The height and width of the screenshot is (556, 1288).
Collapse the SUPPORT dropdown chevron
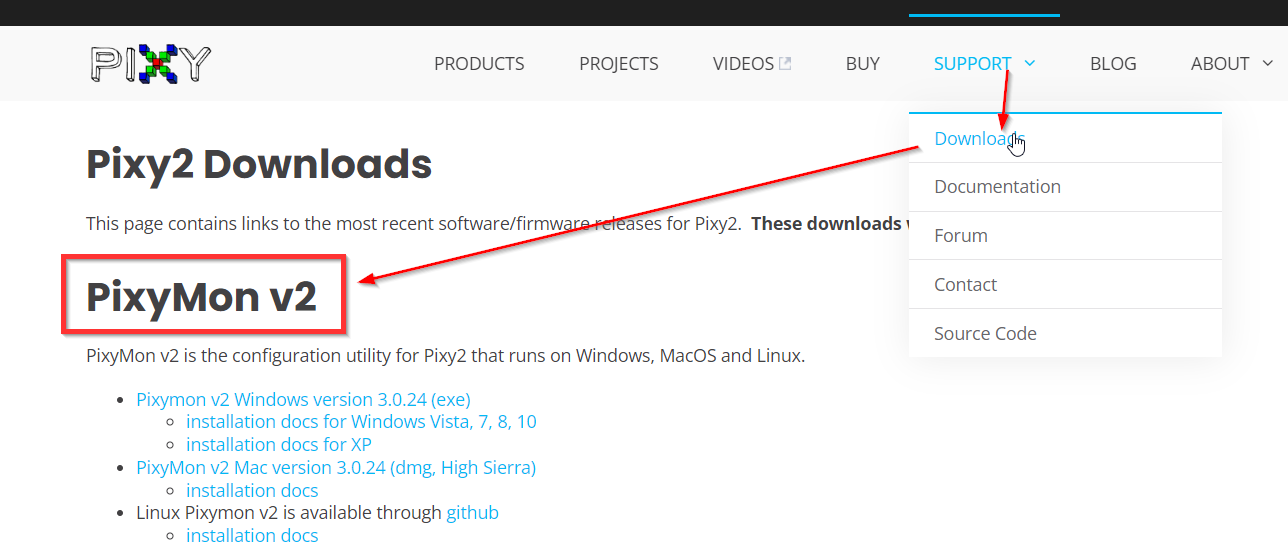pos(1030,64)
